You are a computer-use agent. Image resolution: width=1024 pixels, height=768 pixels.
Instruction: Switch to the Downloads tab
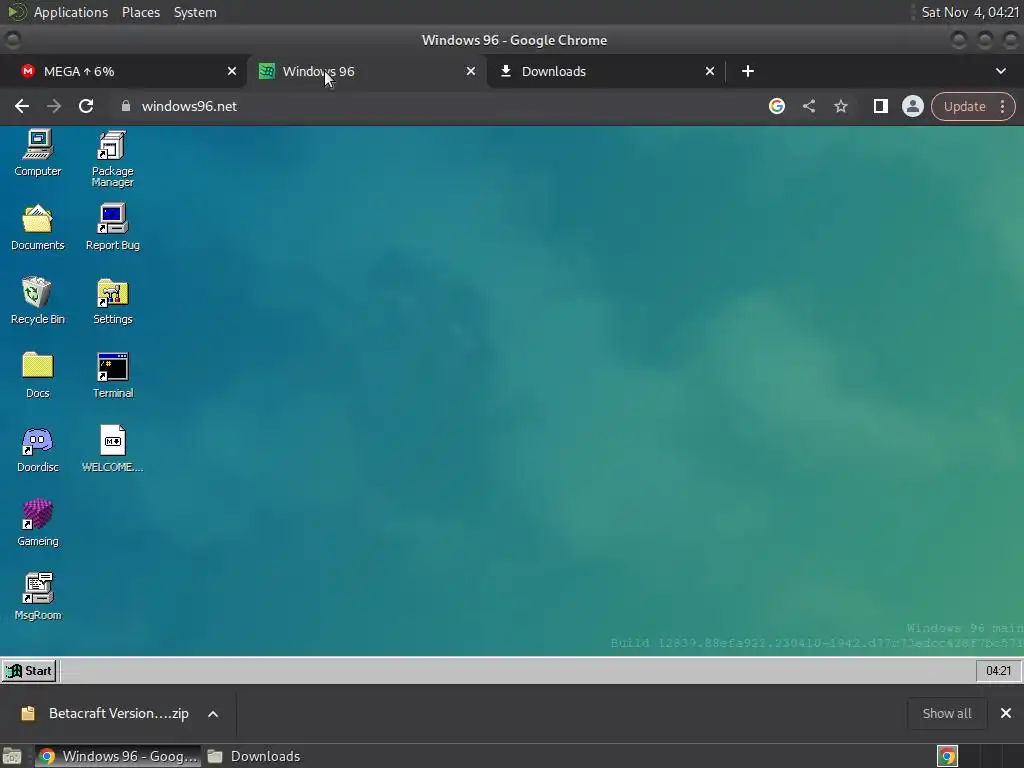pos(606,71)
